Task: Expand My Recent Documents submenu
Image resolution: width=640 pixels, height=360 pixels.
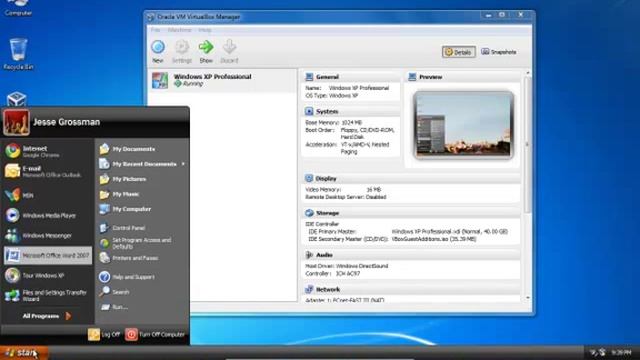Action: click(142, 164)
